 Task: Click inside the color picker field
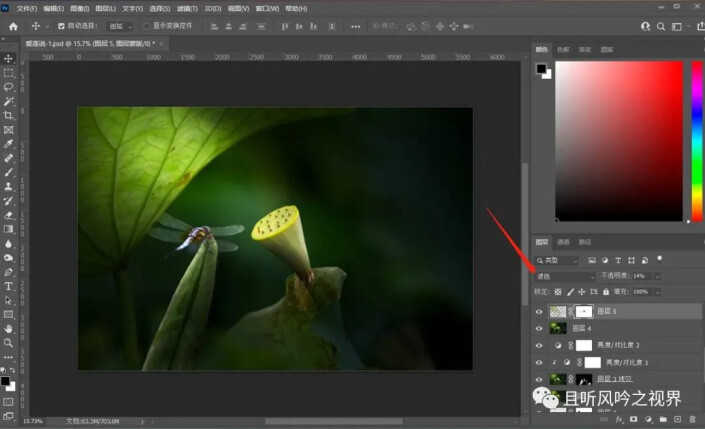coord(619,140)
